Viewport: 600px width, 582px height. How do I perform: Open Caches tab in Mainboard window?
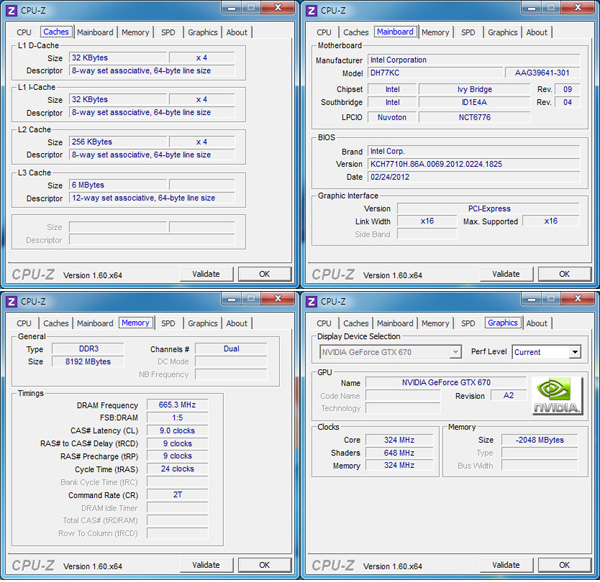click(356, 33)
